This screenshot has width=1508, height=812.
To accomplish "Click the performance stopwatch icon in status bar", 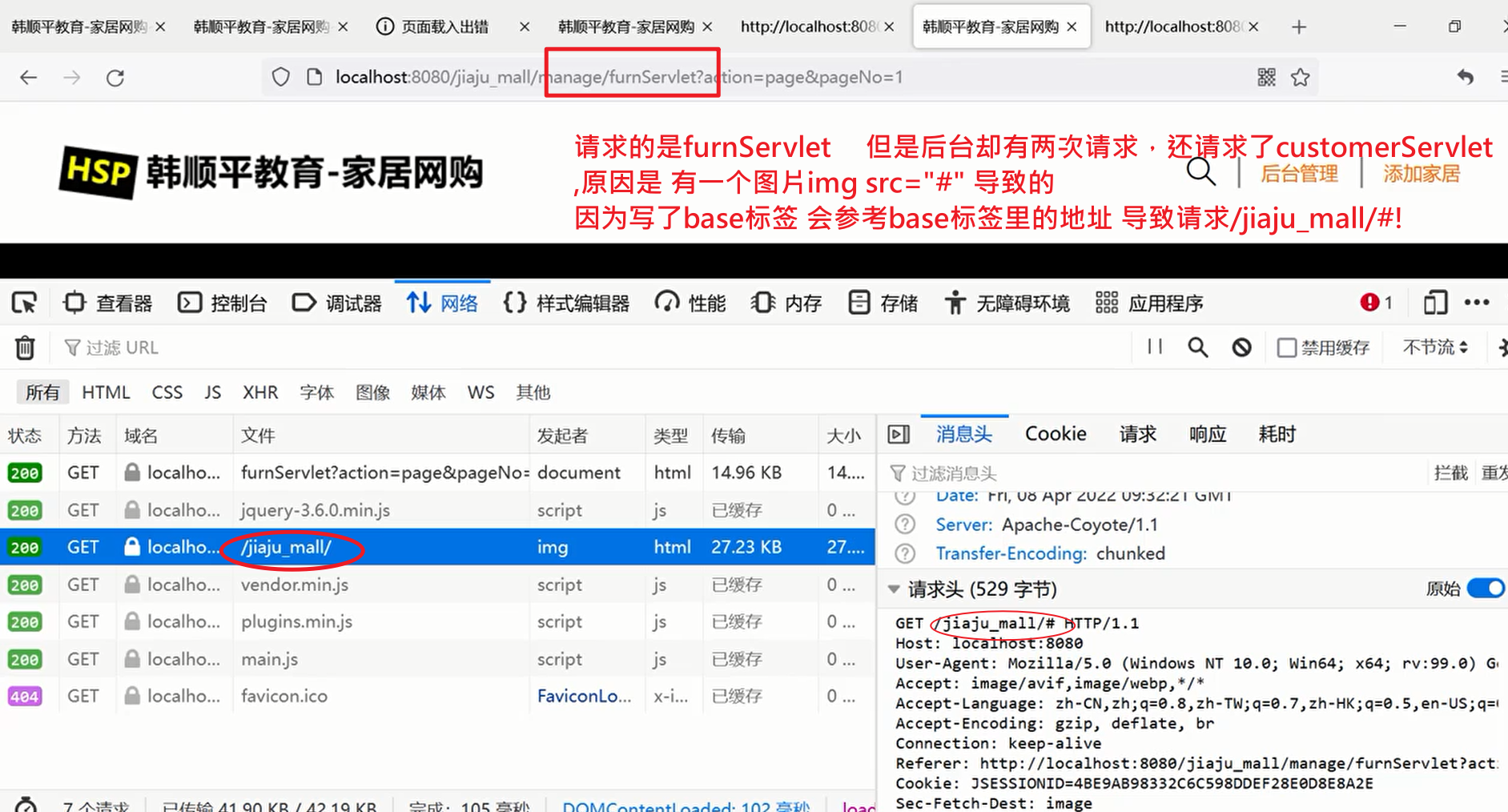I will coord(26,804).
